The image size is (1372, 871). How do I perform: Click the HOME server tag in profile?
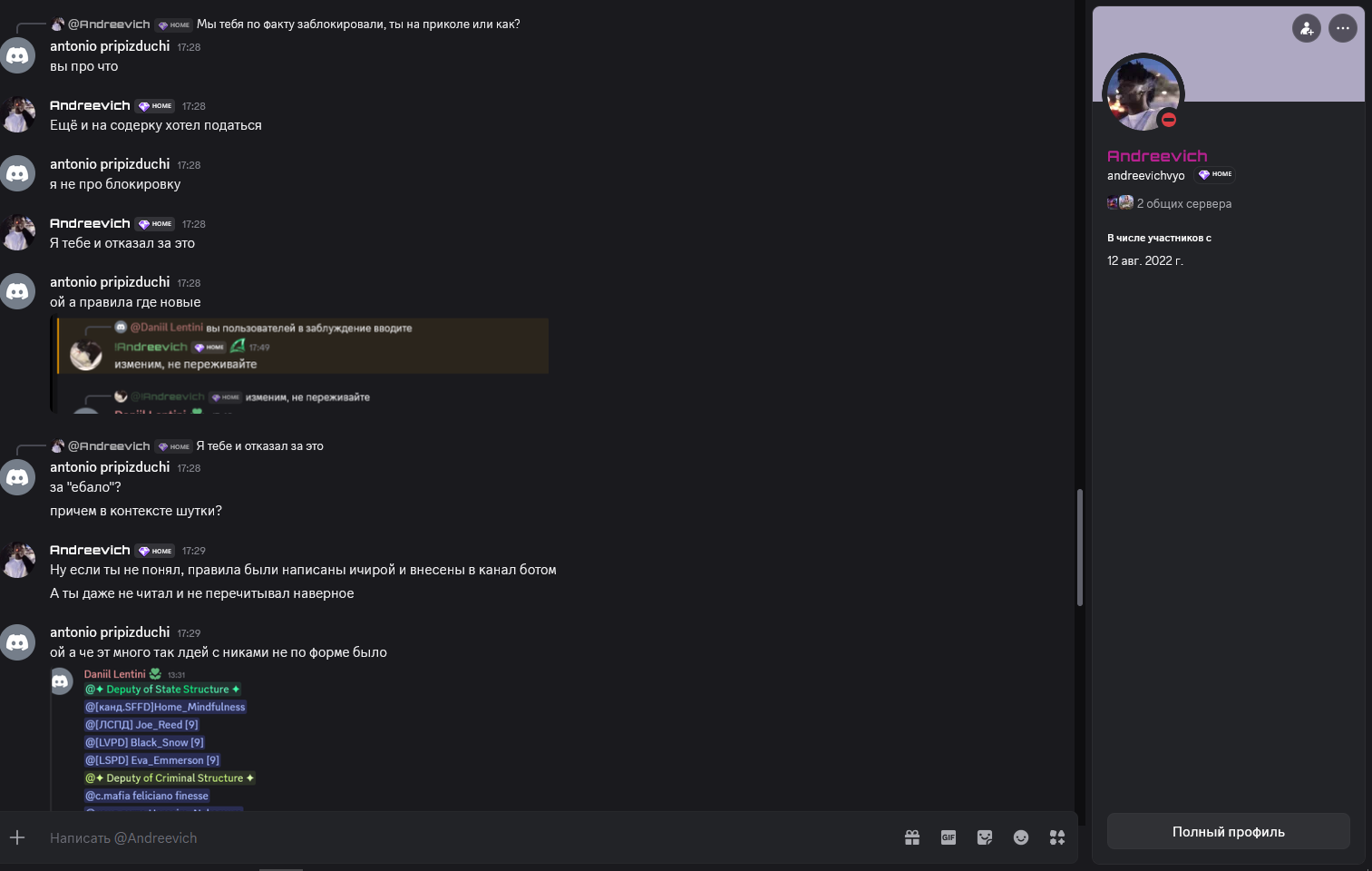(x=1215, y=174)
